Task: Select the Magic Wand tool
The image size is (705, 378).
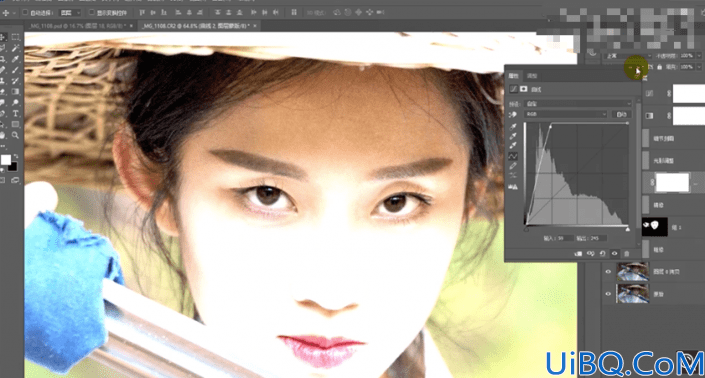Action: coord(15,48)
